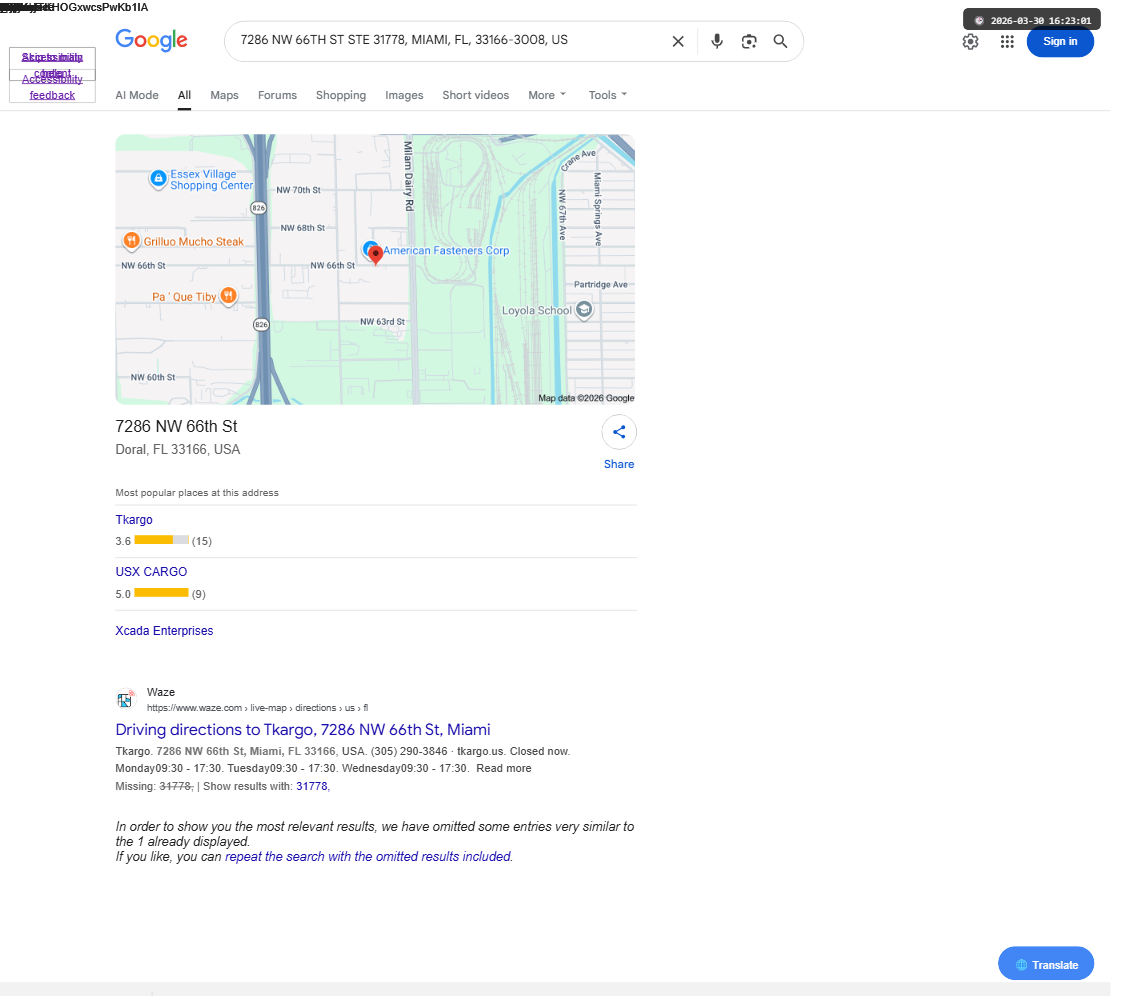Click the timestamp overlay 2026-03-30
This screenshot has width=1124, height=996.
[x=1032, y=20]
